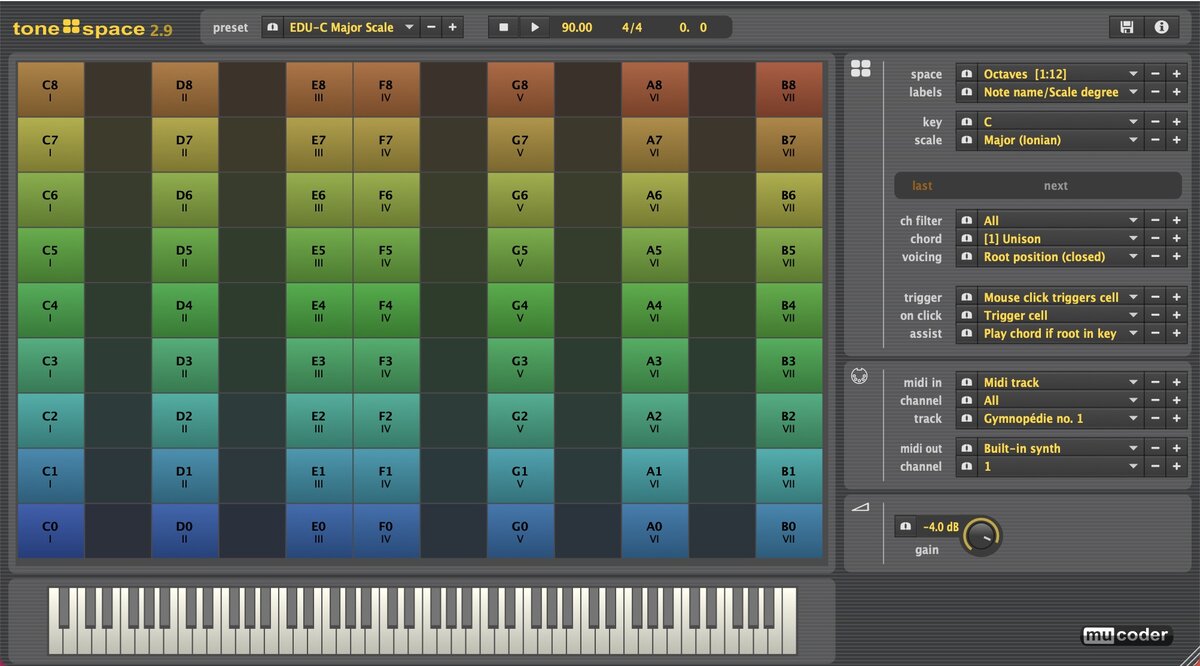
Task: Click the volume ramp icon in gain panel
Action: tap(860, 507)
